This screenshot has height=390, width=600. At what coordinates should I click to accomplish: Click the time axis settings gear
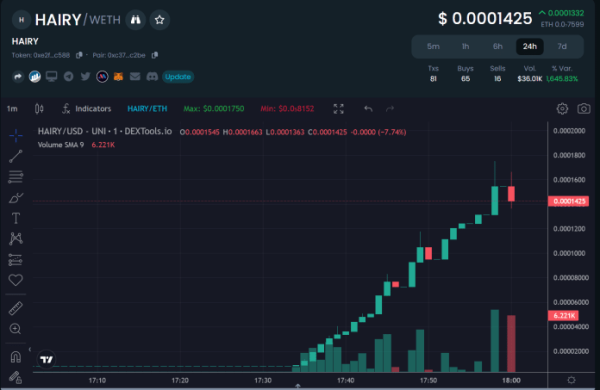point(571,380)
